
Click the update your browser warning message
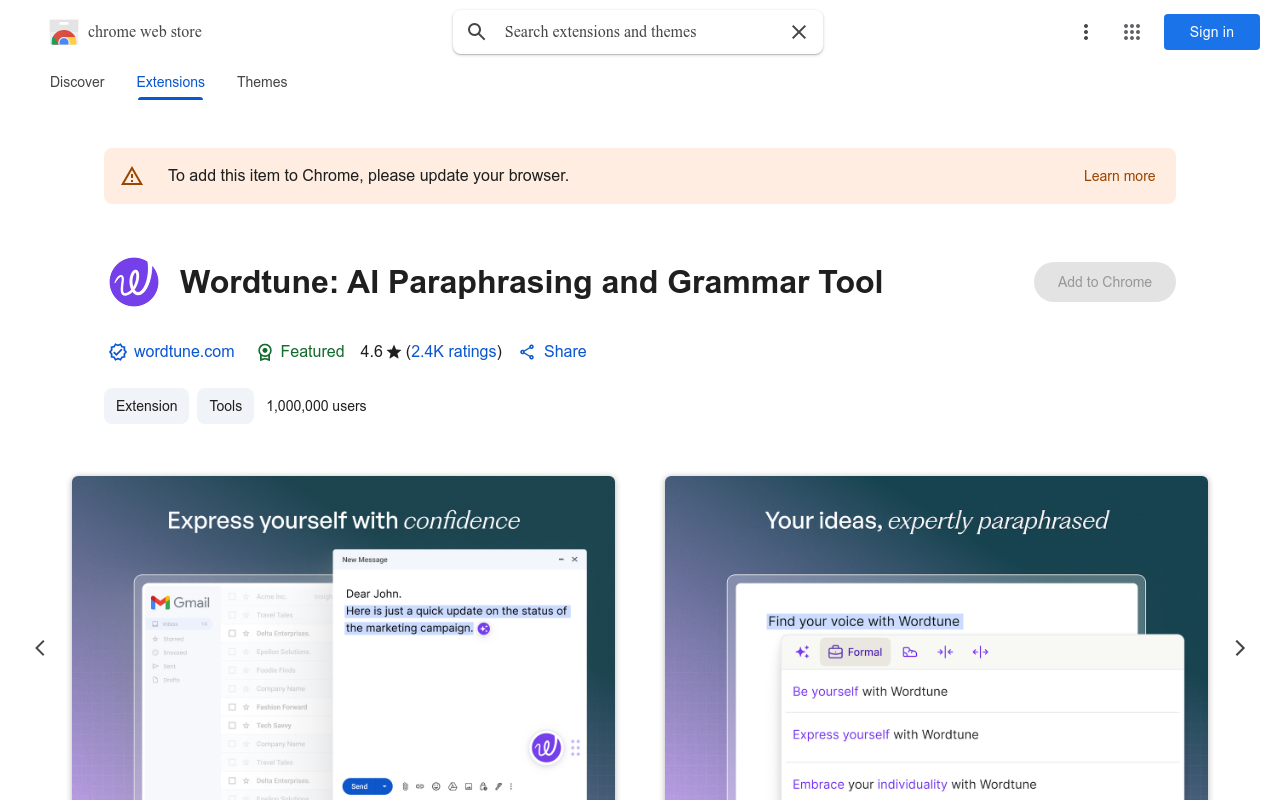pos(369,176)
